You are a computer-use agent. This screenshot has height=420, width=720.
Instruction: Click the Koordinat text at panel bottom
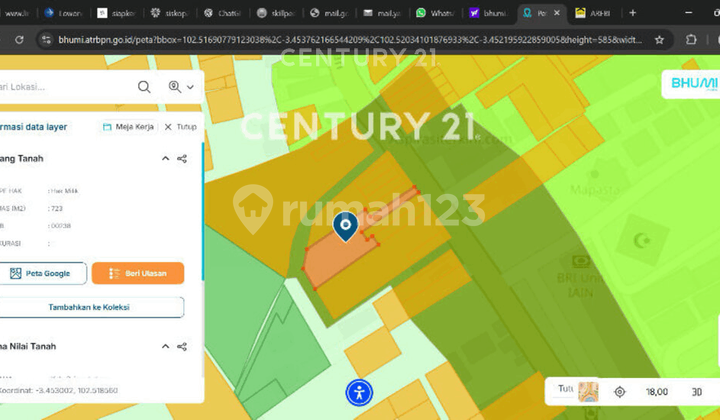(59, 390)
